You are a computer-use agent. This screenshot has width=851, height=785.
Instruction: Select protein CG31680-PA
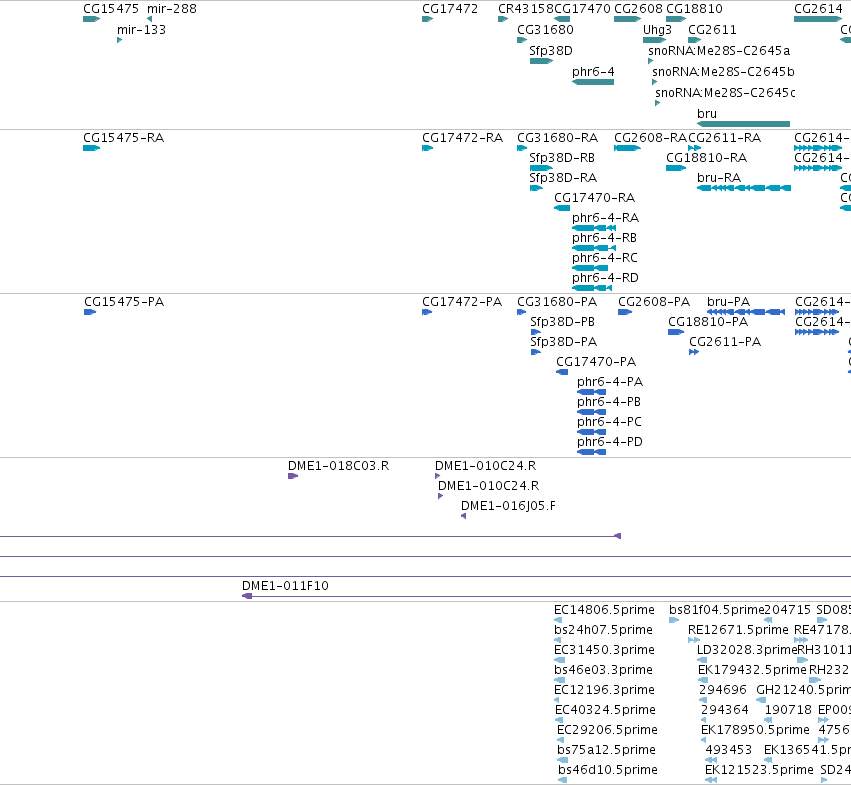(522, 312)
